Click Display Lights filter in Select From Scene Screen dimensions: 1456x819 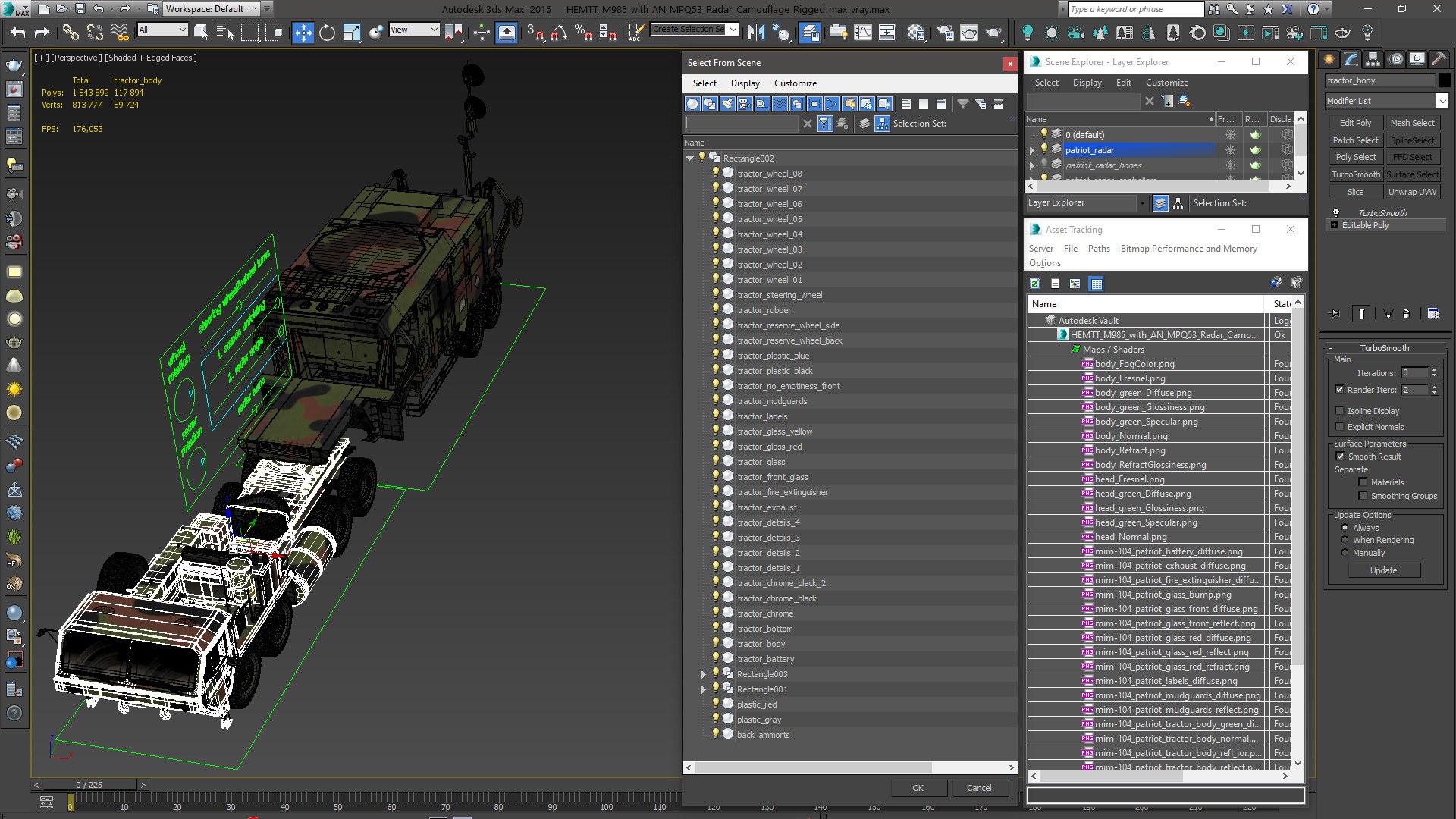tap(727, 104)
